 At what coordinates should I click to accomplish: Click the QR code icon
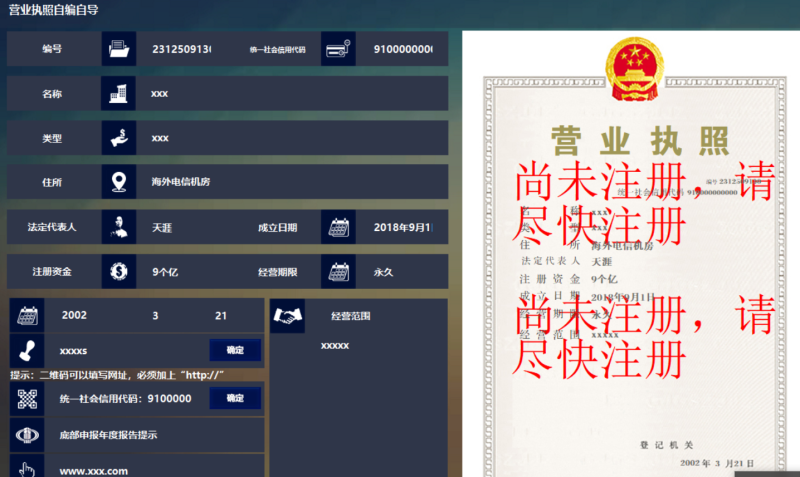[x=27, y=399]
